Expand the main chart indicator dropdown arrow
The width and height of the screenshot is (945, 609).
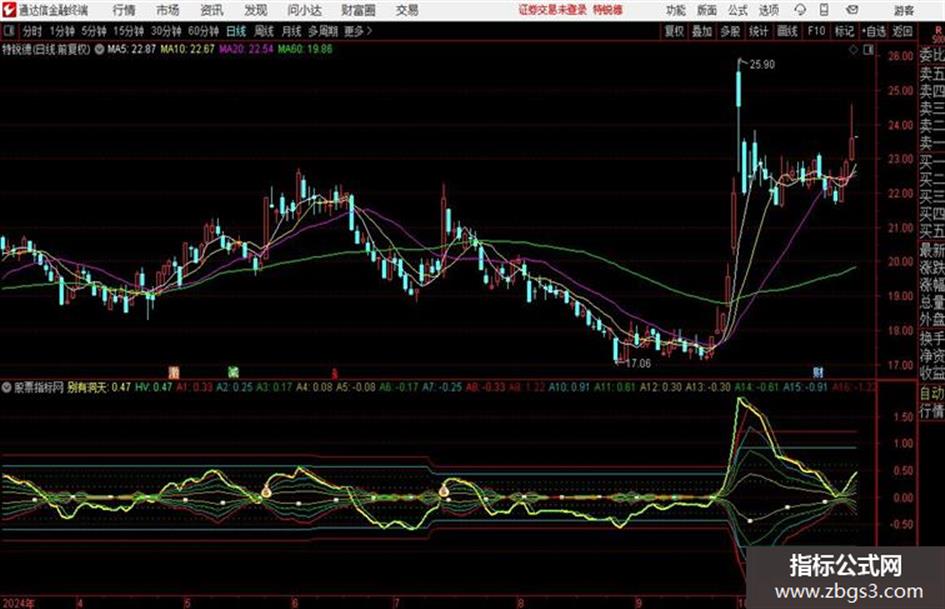click(99, 49)
